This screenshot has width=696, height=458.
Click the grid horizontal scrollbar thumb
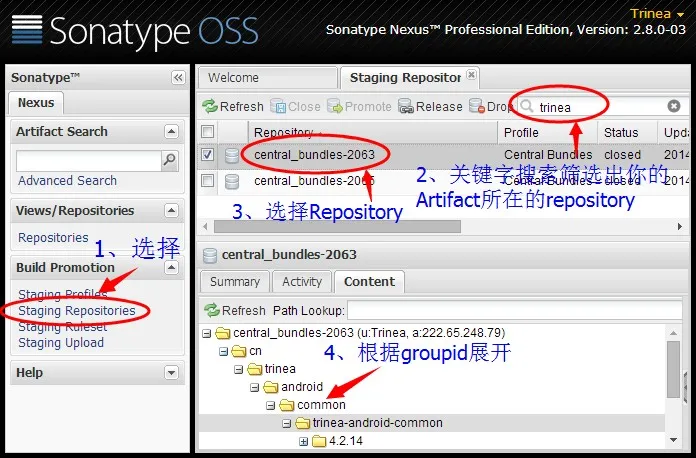pyautogui.click(x=337, y=226)
